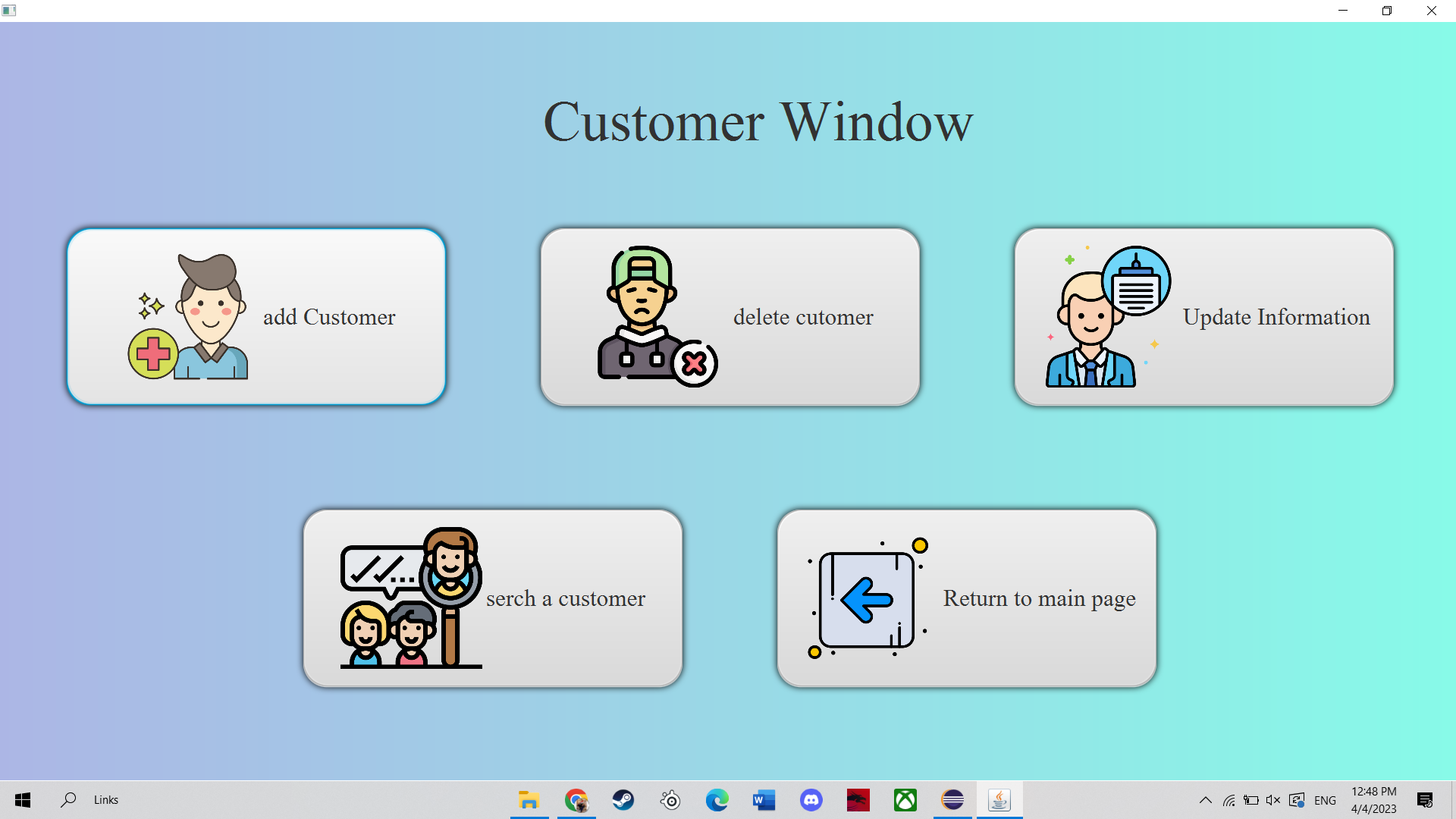Viewport: 1456px width, 819px height.
Task: Click the add Customer person icon
Action: tap(188, 317)
